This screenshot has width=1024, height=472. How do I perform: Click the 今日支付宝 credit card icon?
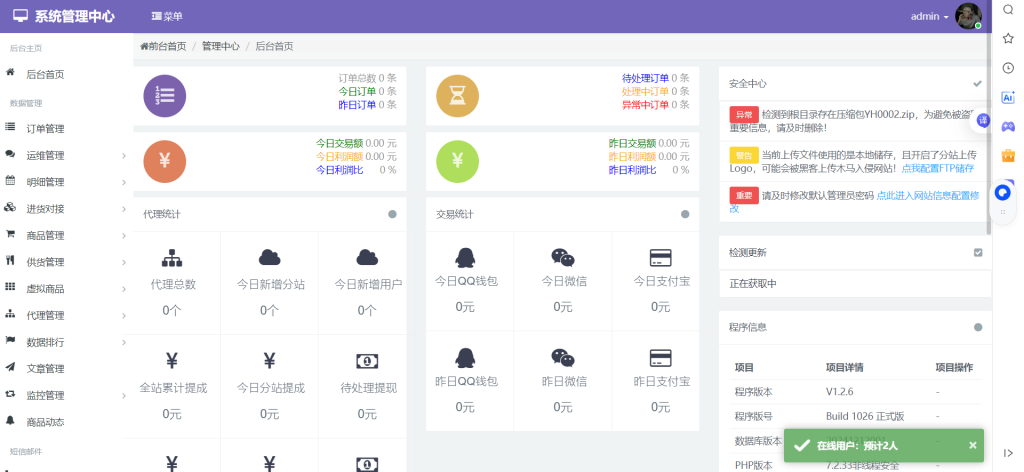[660, 257]
